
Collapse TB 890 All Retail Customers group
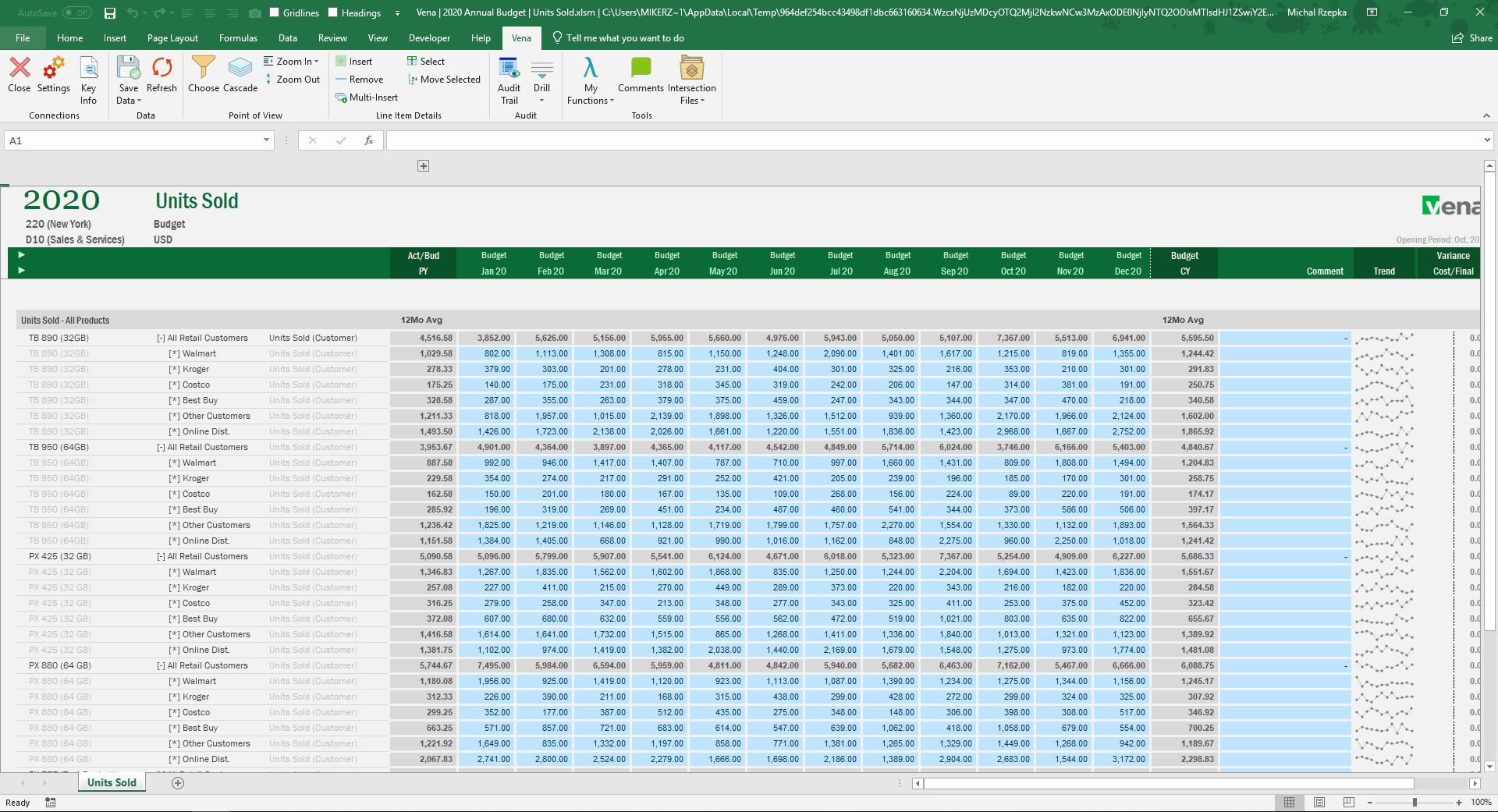pyautogui.click(x=161, y=339)
